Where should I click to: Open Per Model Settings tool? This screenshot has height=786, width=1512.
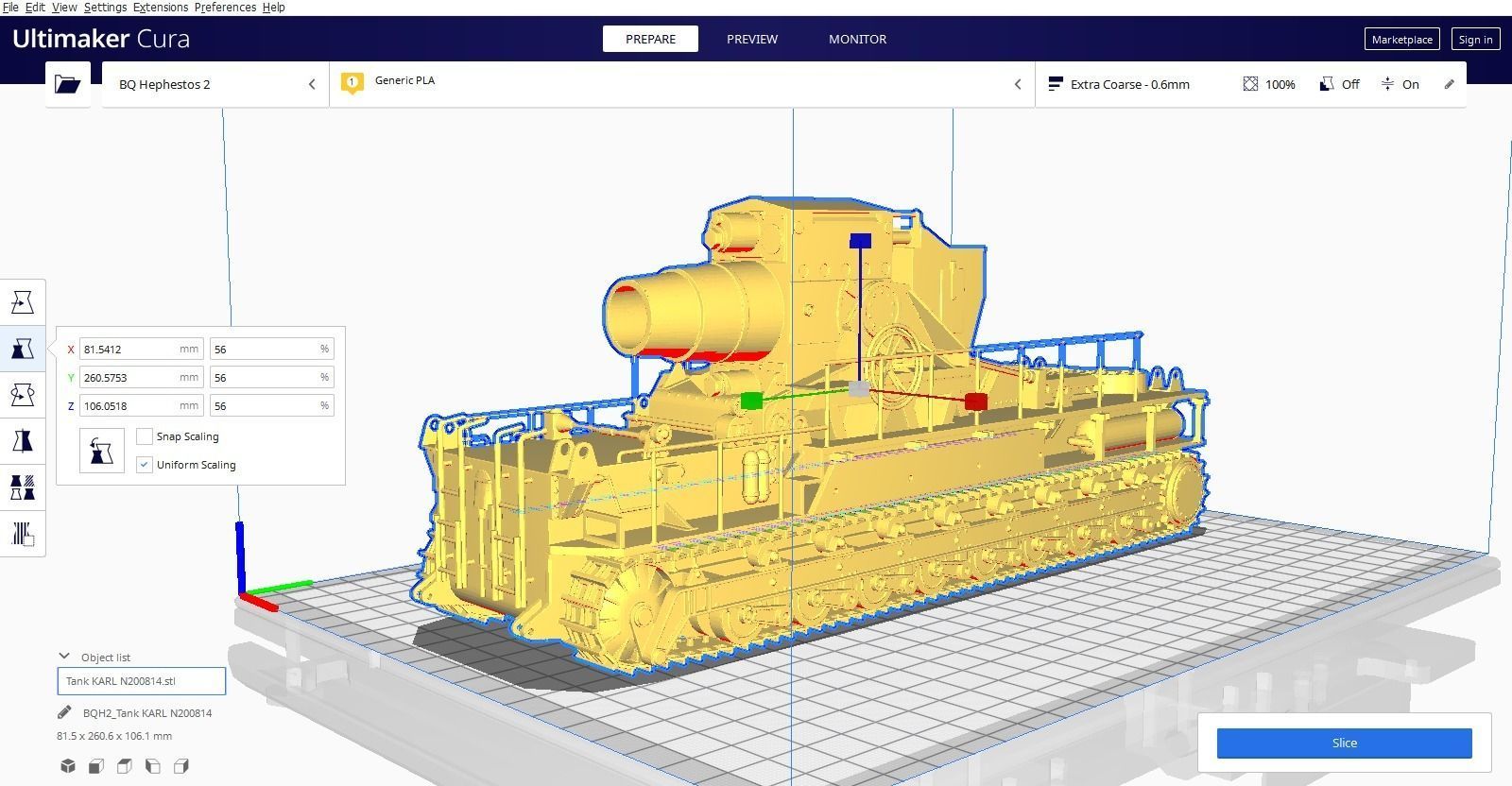(23, 487)
